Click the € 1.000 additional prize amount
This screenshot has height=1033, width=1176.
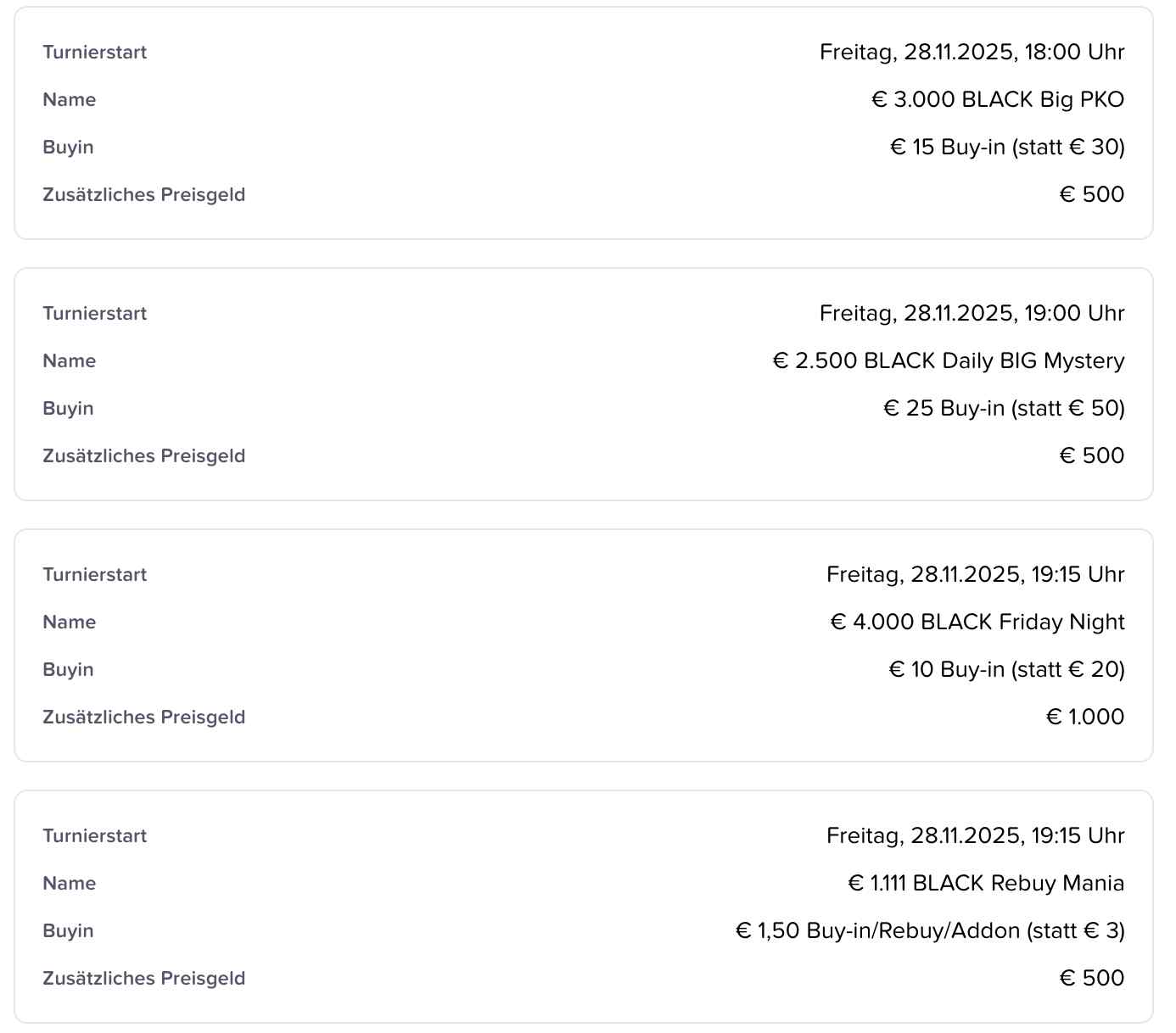(1084, 718)
